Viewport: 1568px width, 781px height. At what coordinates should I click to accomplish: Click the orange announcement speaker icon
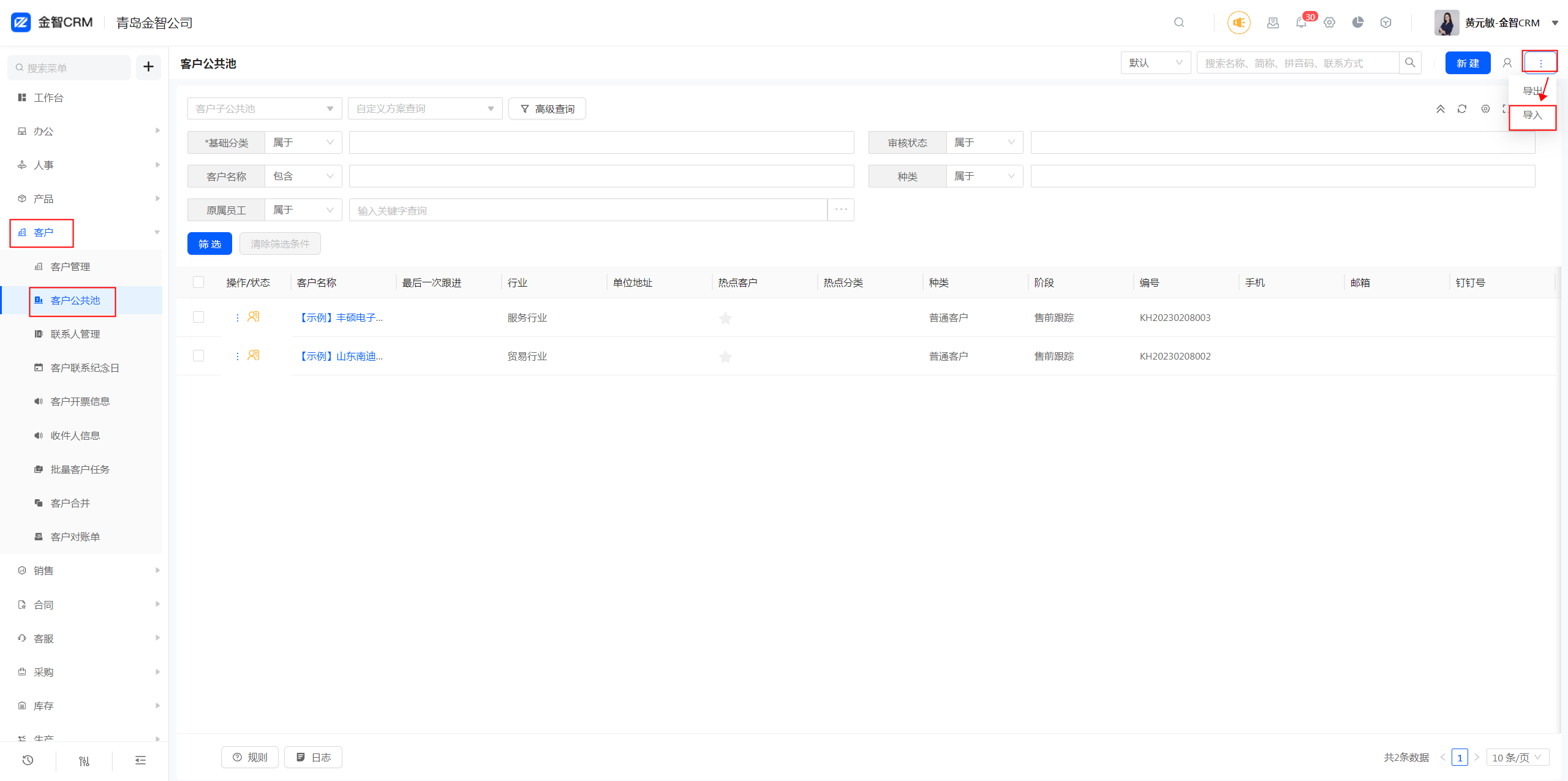coord(1238,23)
